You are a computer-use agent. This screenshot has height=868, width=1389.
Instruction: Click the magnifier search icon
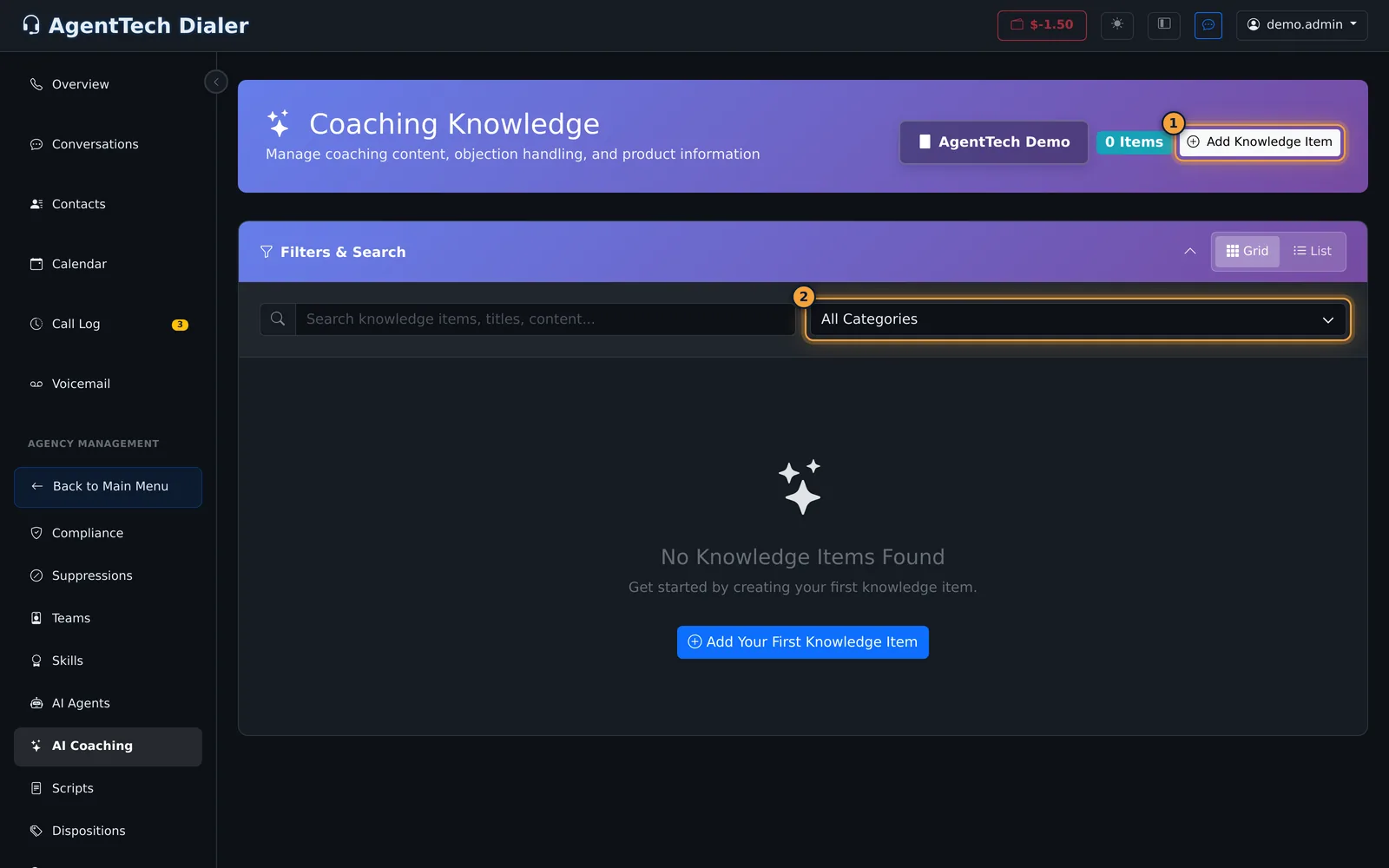click(278, 319)
